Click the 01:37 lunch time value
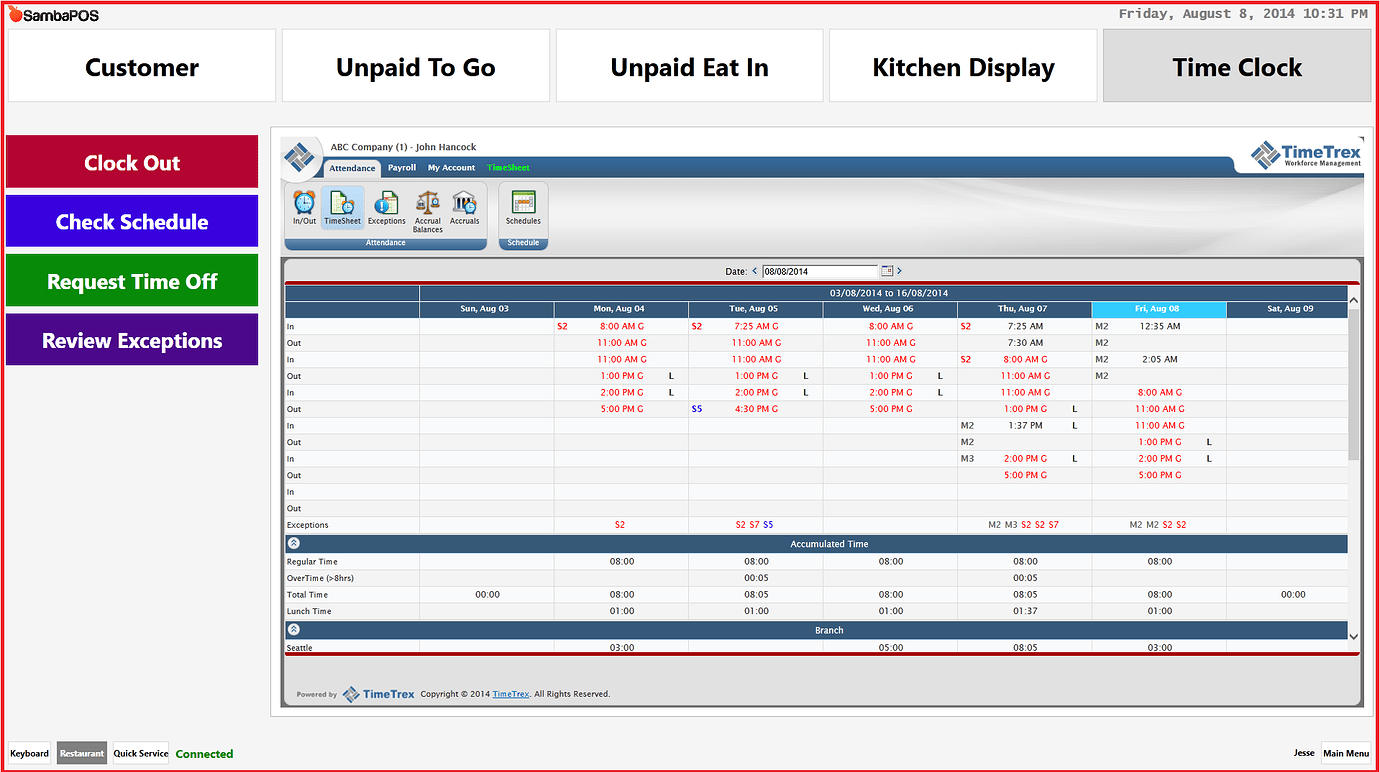Image resolution: width=1380 pixels, height=772 pixels. (1025, 611)
